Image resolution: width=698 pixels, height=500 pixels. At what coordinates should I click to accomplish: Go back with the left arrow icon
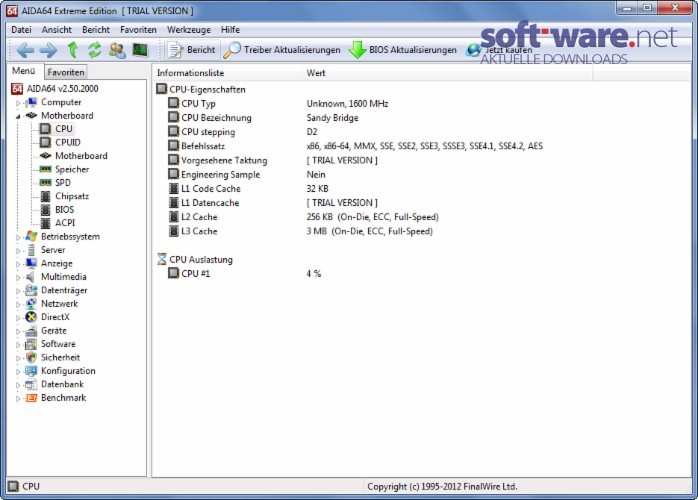tap(25, 50)
